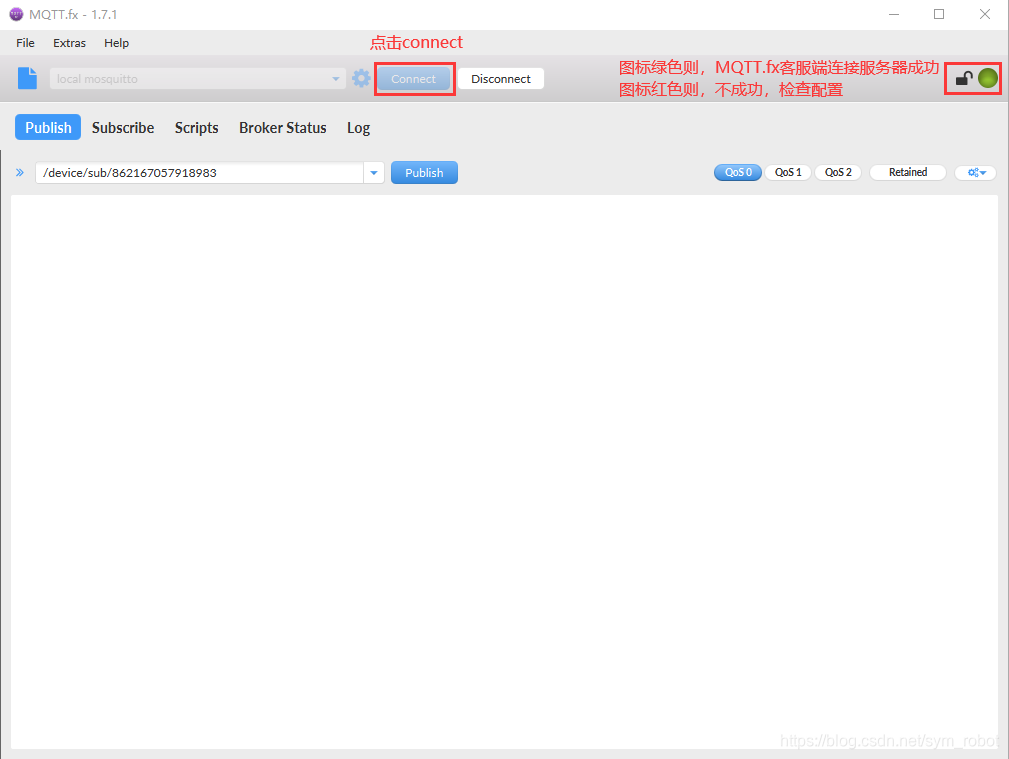Image resolution: width=1009 pixels, height=759 pixels.
Task: Open the local mosquitto profile dropdown
Action: pos(198,79)
